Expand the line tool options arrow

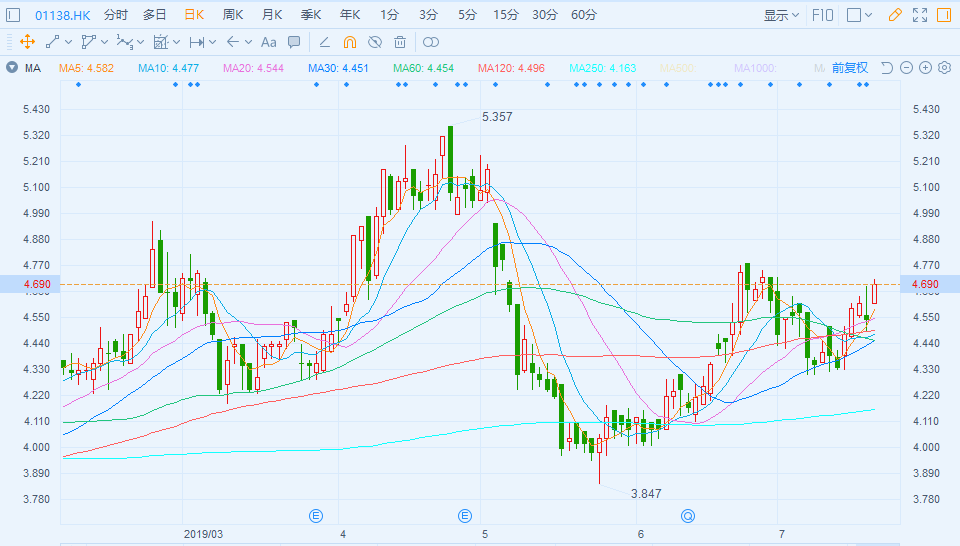pos(69,42)
